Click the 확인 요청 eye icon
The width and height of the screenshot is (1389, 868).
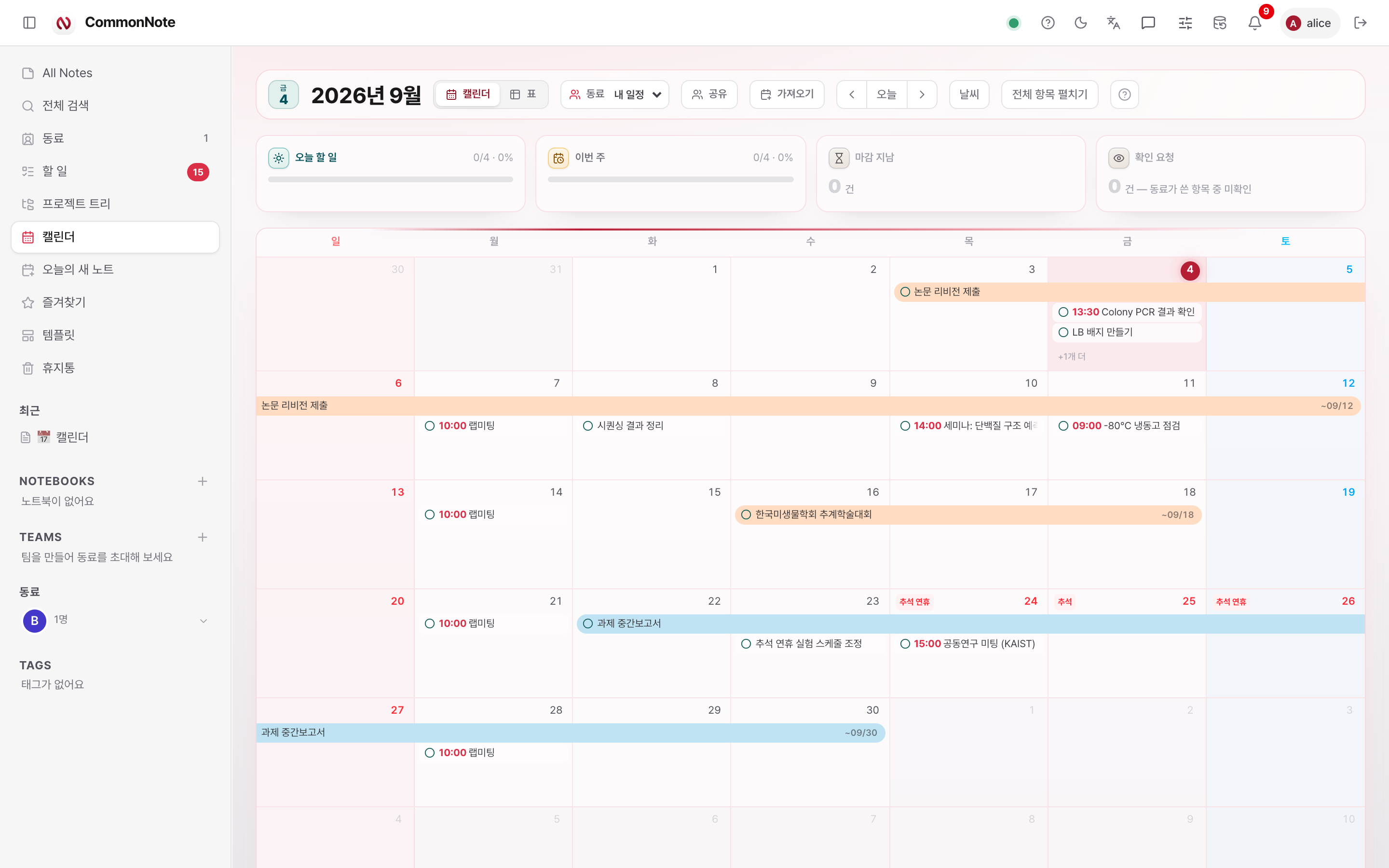click(x=1118, y=158)
